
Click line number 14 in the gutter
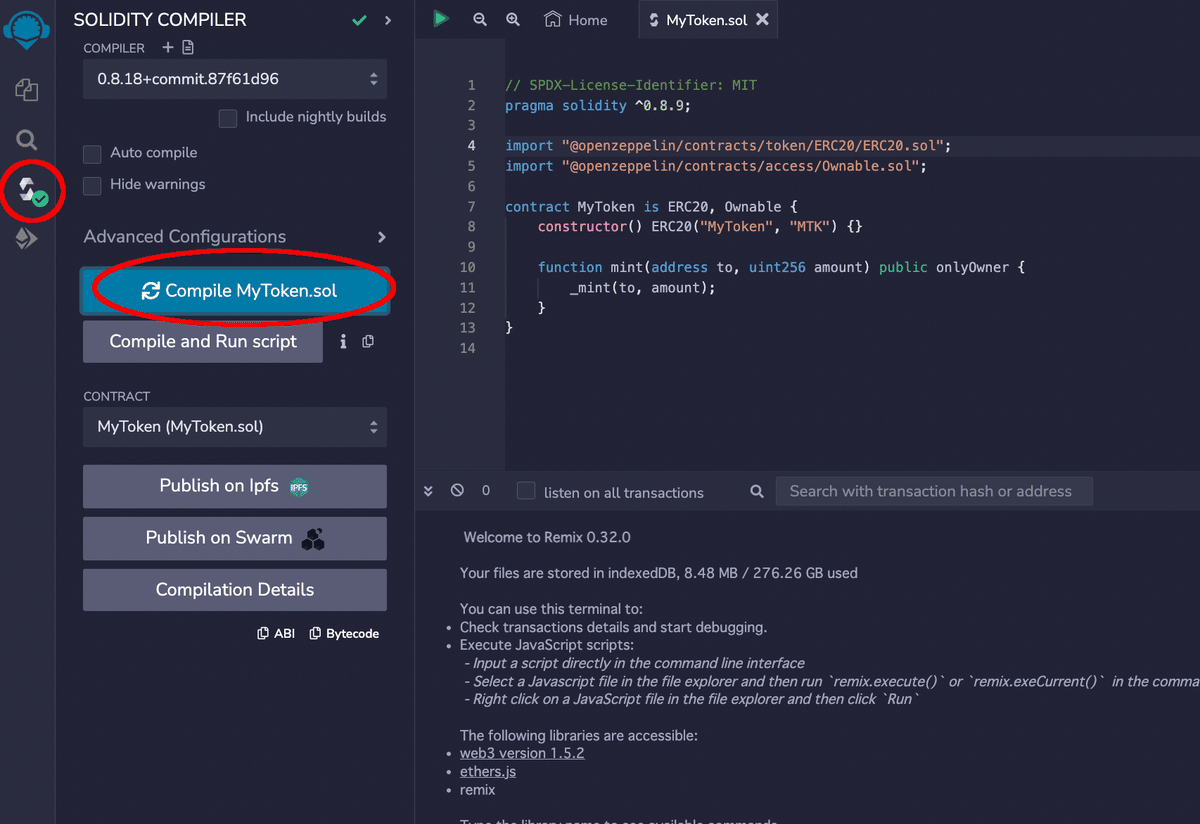coord(468,348)
